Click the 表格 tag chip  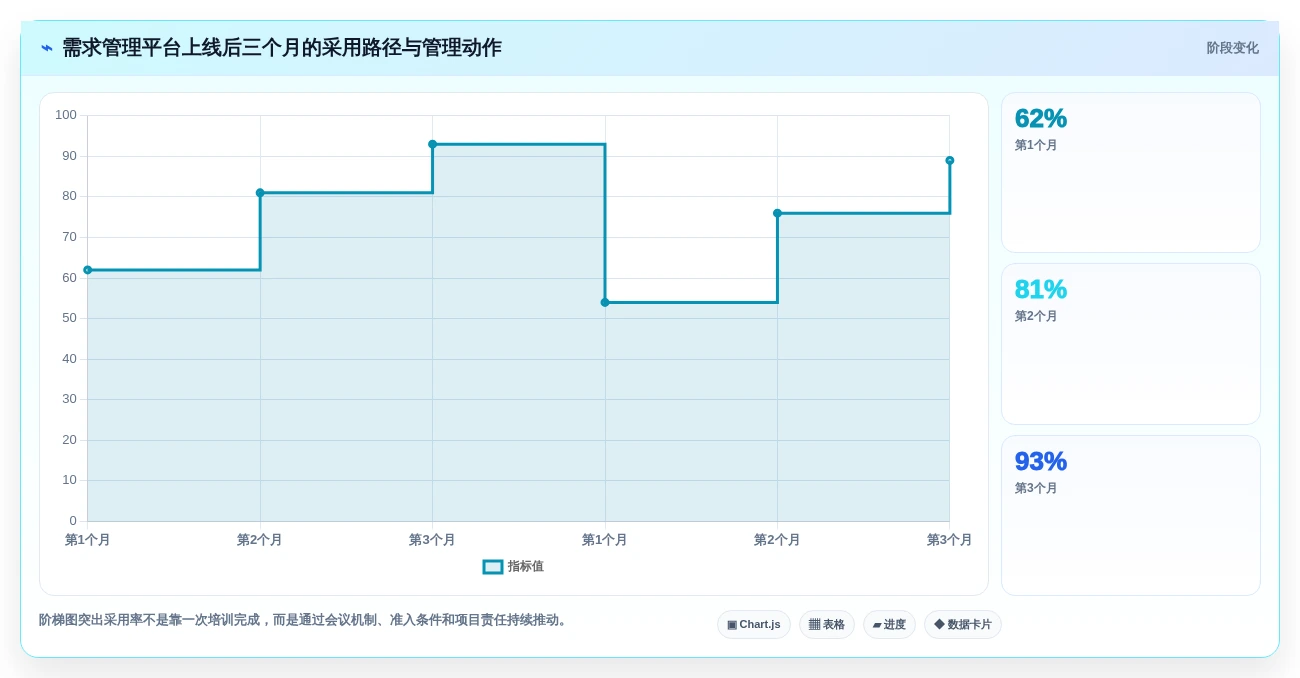827,625
